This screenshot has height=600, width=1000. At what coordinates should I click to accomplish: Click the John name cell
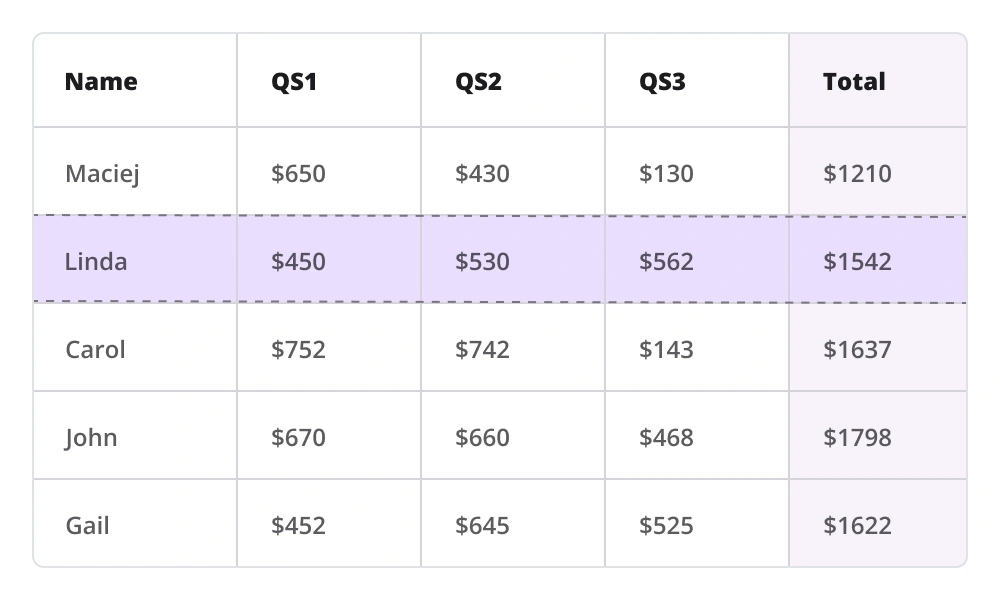[91, 438]
